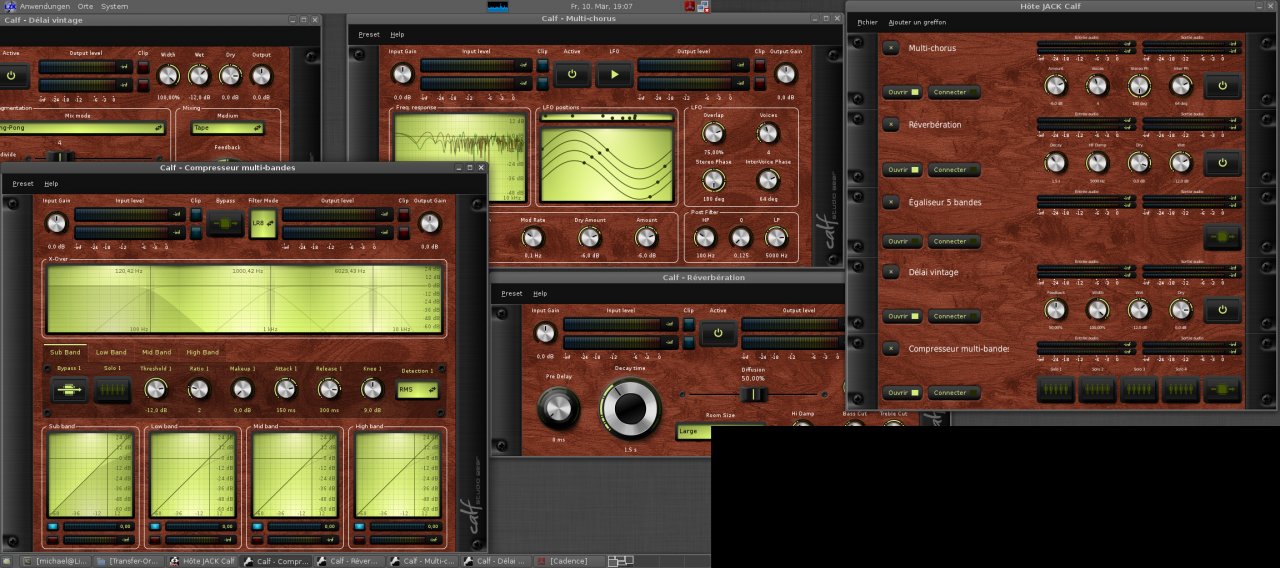Click Input Gain knob in Compresseur multi-bandes

56,223
